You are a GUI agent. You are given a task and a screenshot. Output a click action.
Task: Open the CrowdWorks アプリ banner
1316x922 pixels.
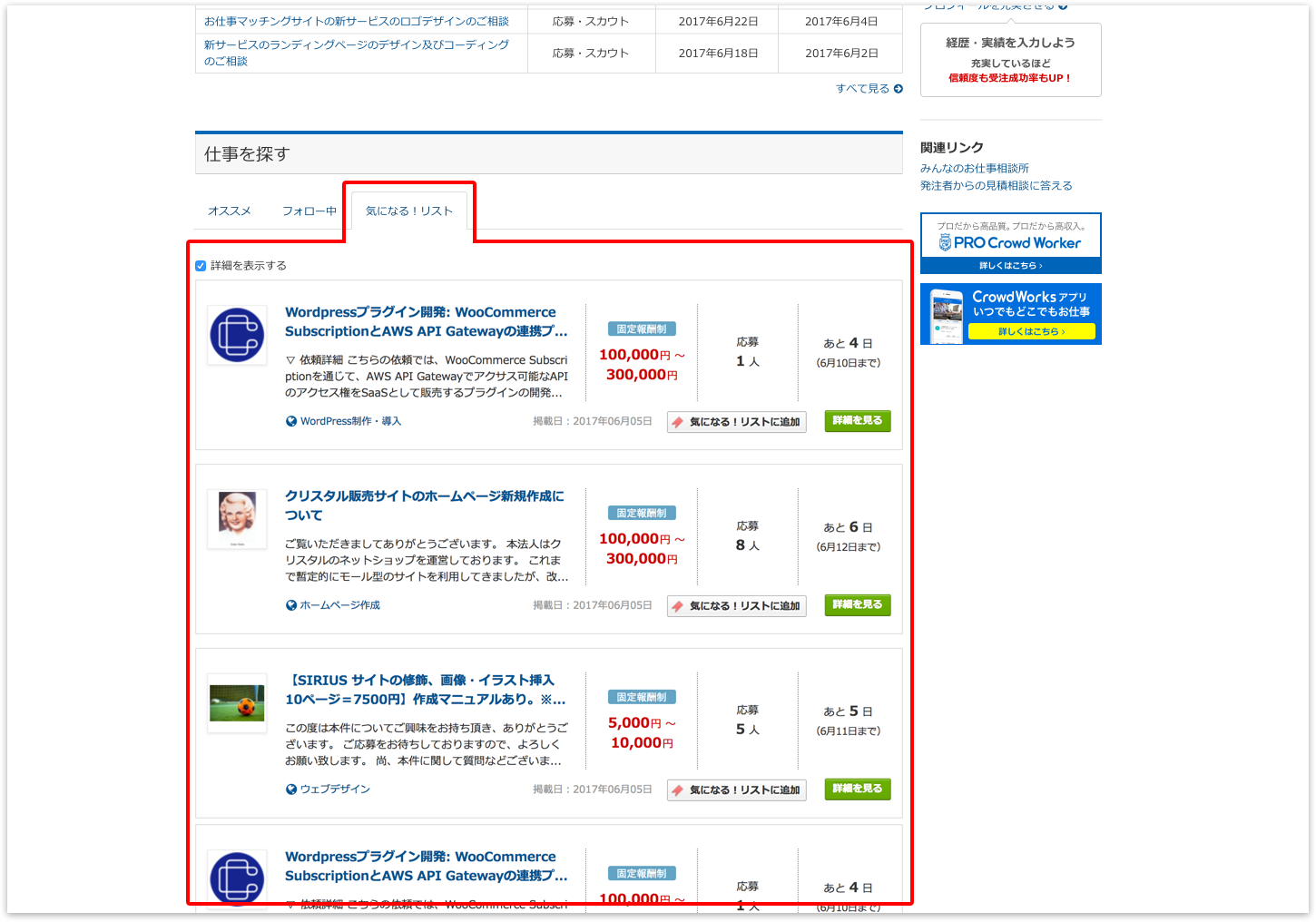tap(1010, 314)
